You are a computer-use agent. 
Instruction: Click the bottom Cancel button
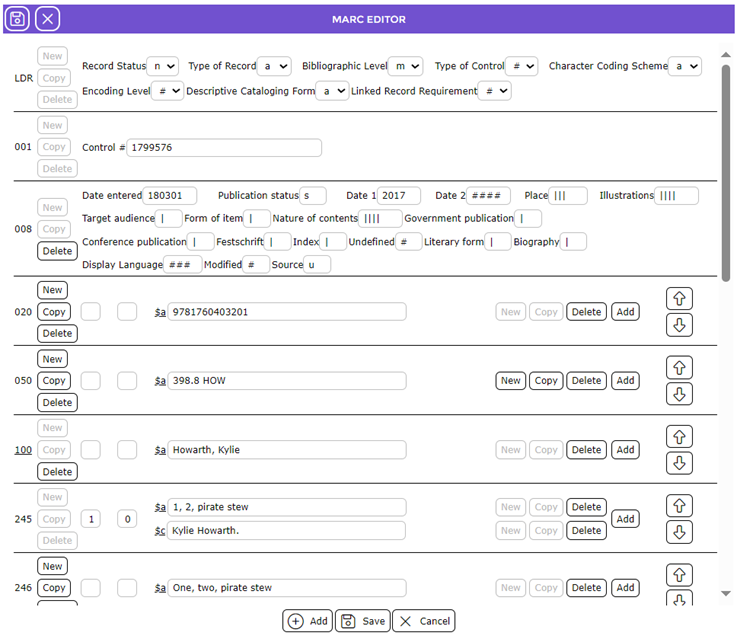point(424,621)
